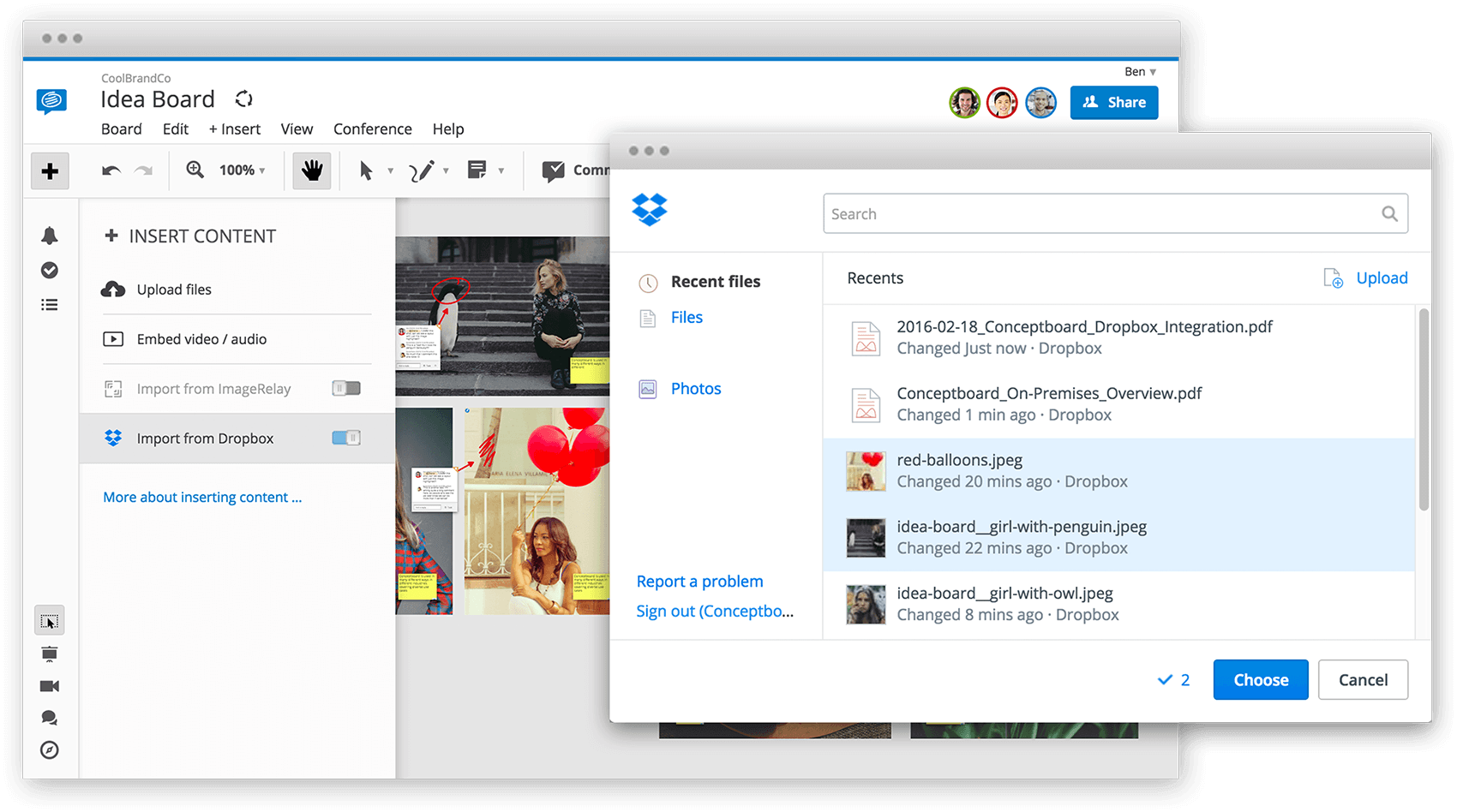The height and width of the screenshot is (812, 1457).
Task: Open the Help menu
Action: [448, 129]
